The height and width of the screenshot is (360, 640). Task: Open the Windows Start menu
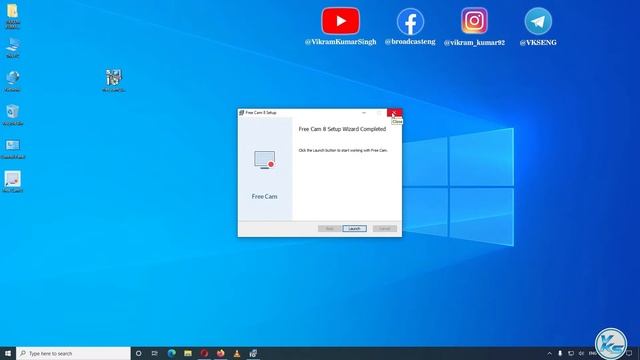(8, 353)
